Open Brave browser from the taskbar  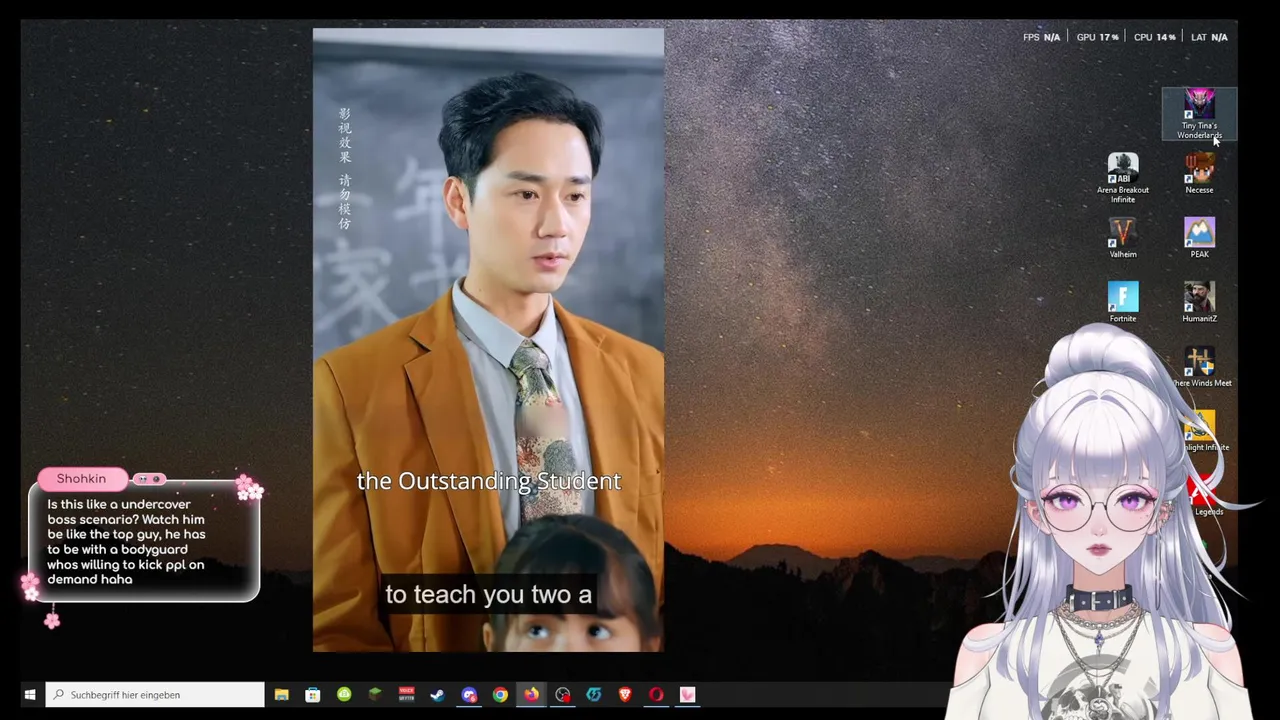tap(625, 694)
